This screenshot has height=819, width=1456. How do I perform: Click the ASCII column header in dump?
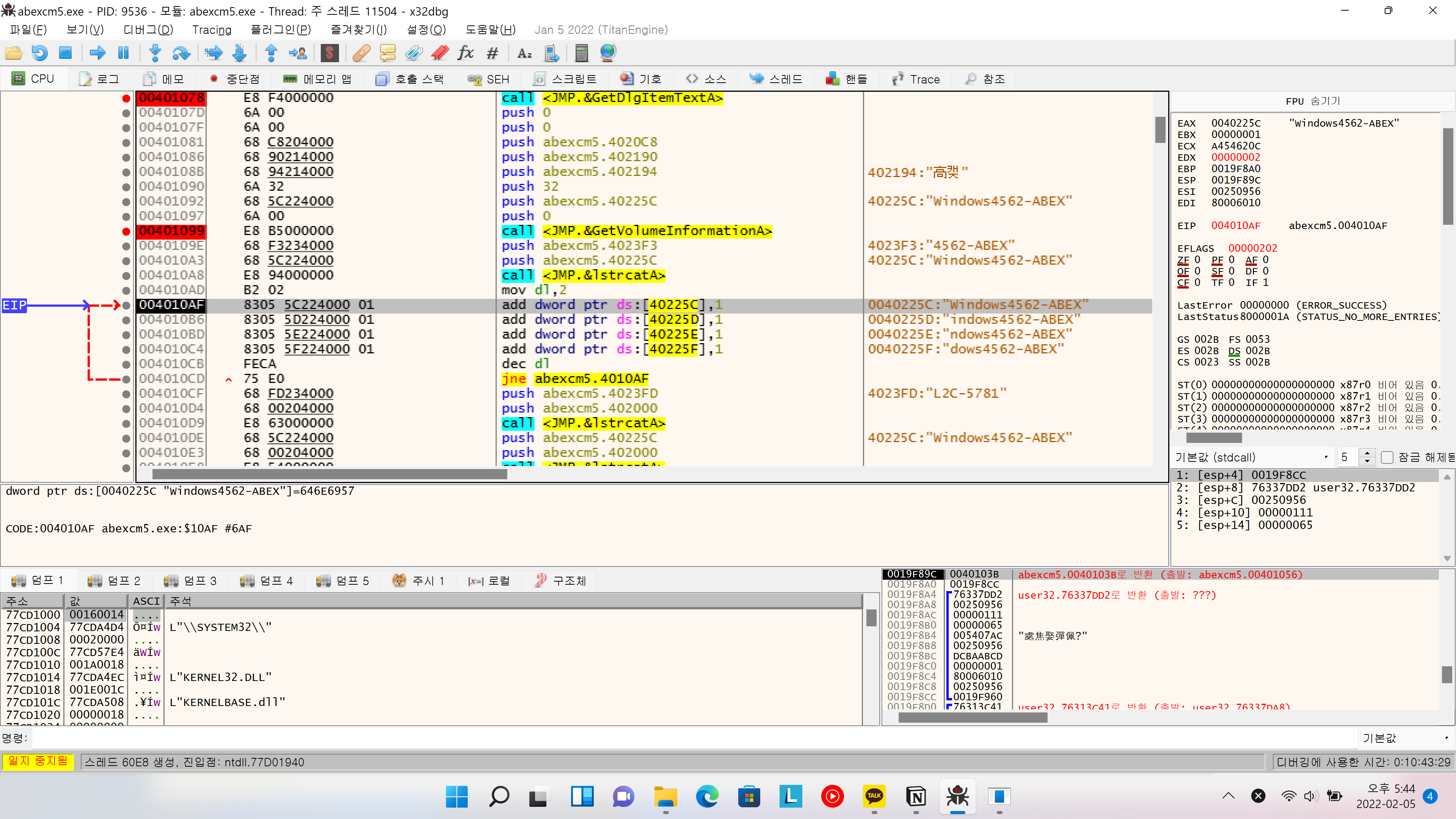click(146, 601)
